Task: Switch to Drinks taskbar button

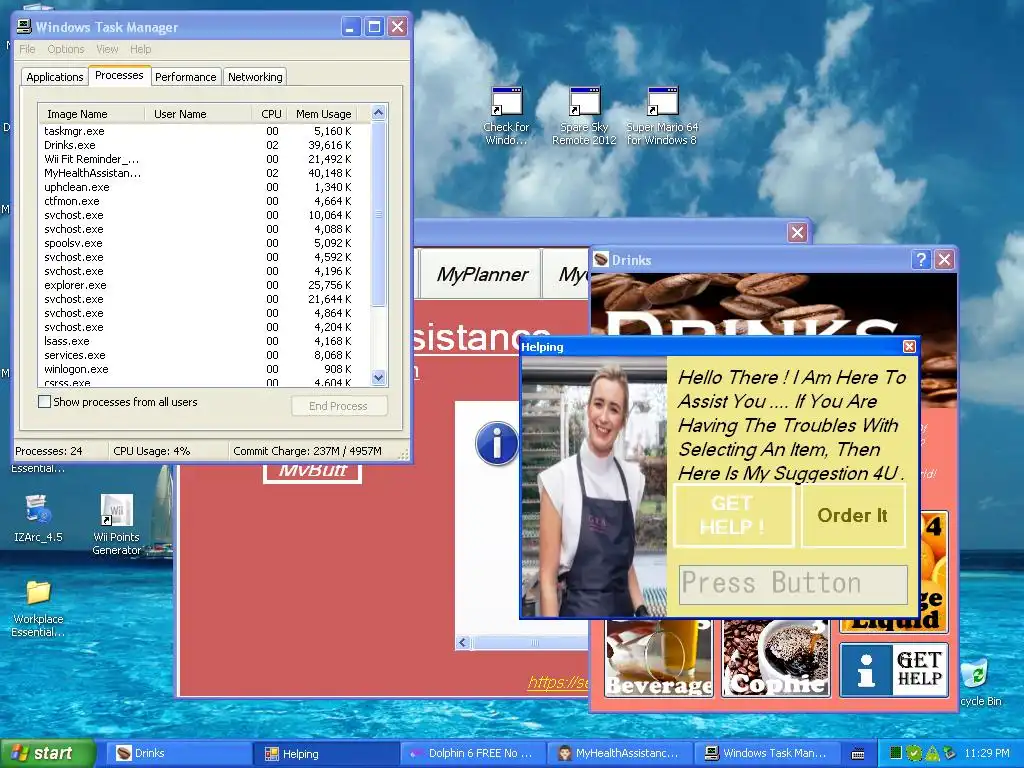Action: (x=178, y=754)
